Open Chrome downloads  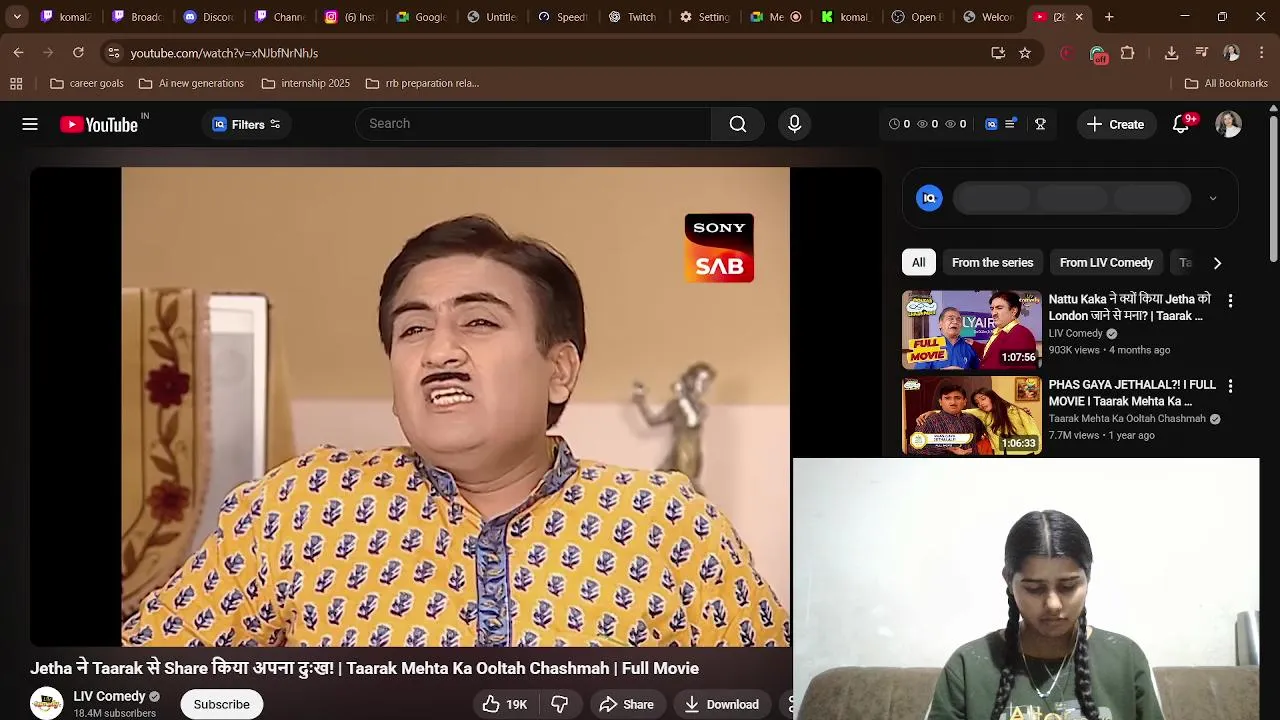[1172, 53]
